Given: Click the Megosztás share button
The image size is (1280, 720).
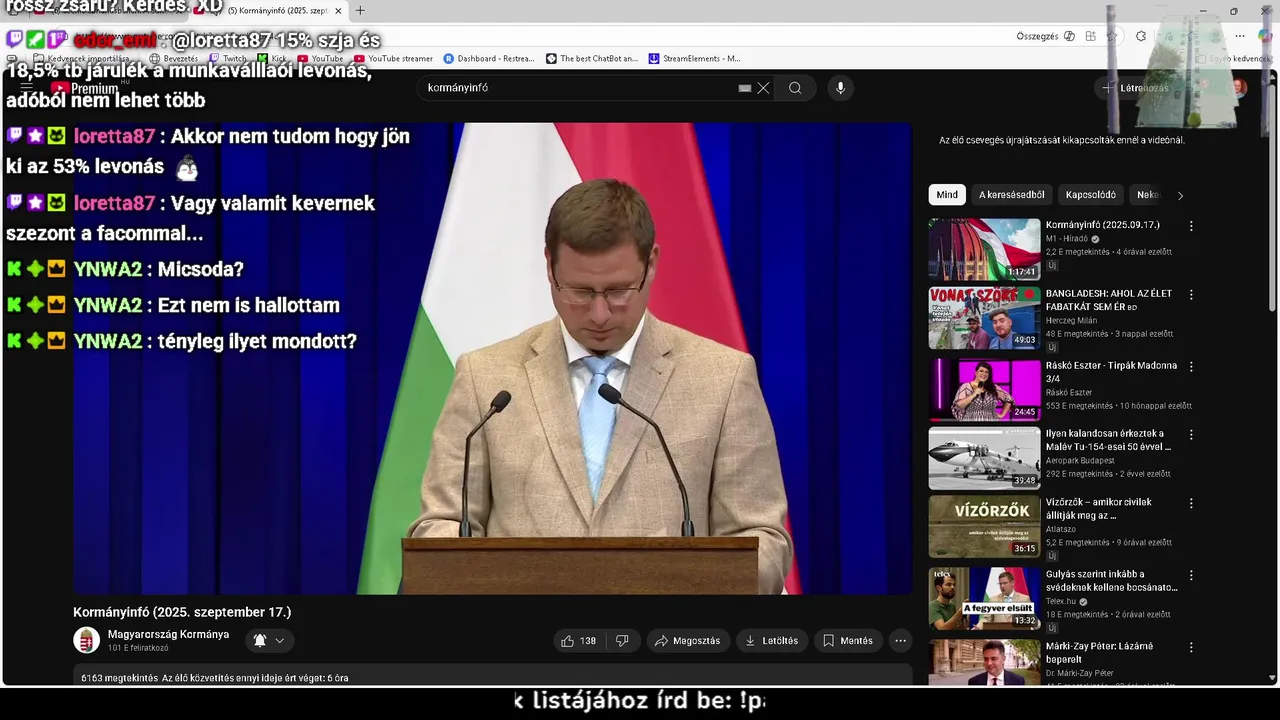Looking at the screenshot, I should coord(688,641).
